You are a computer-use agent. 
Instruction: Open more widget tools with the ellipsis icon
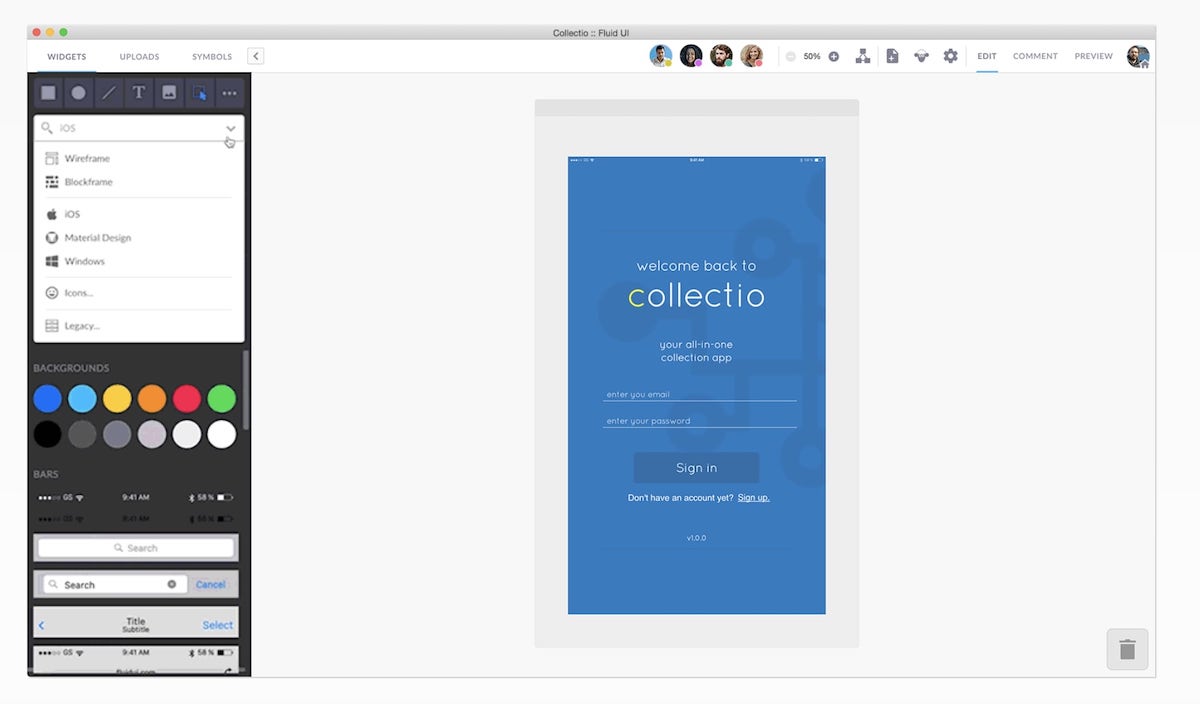228,92
